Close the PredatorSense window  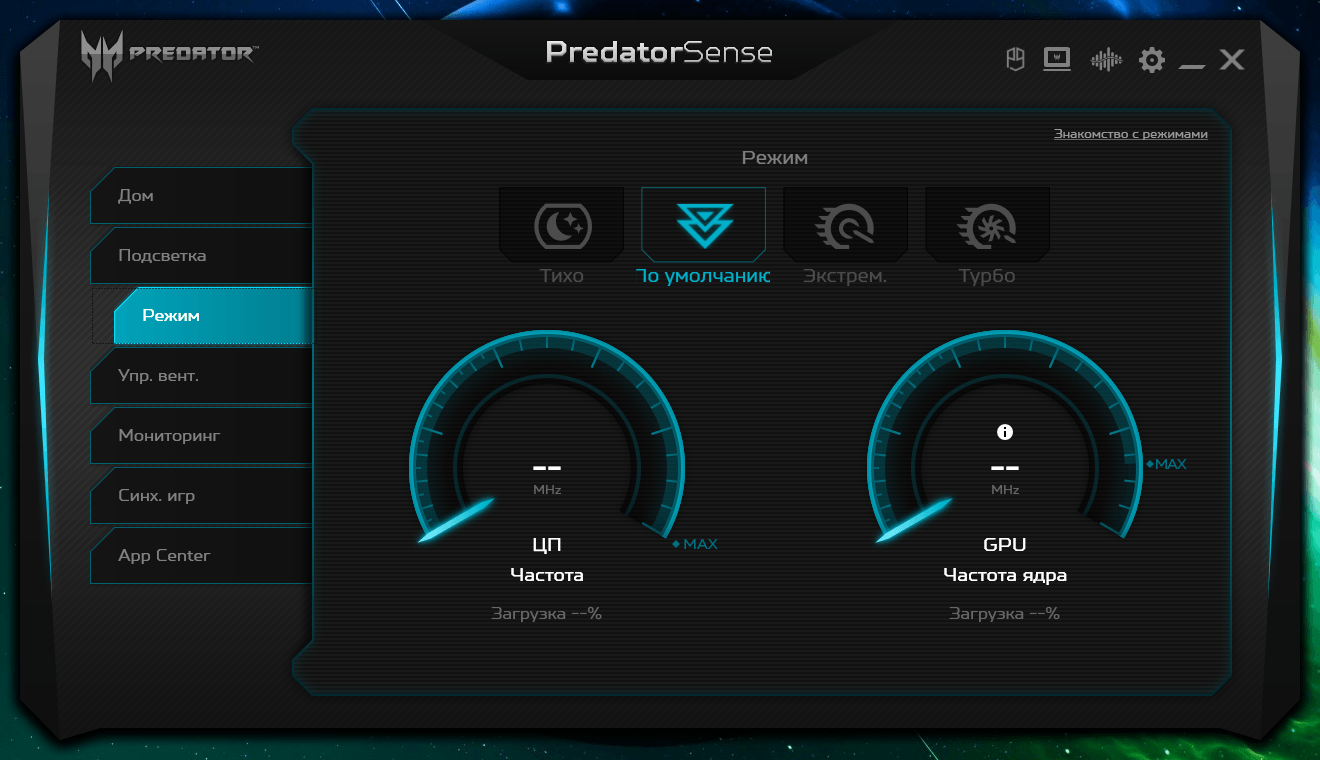pos(1232,60)
